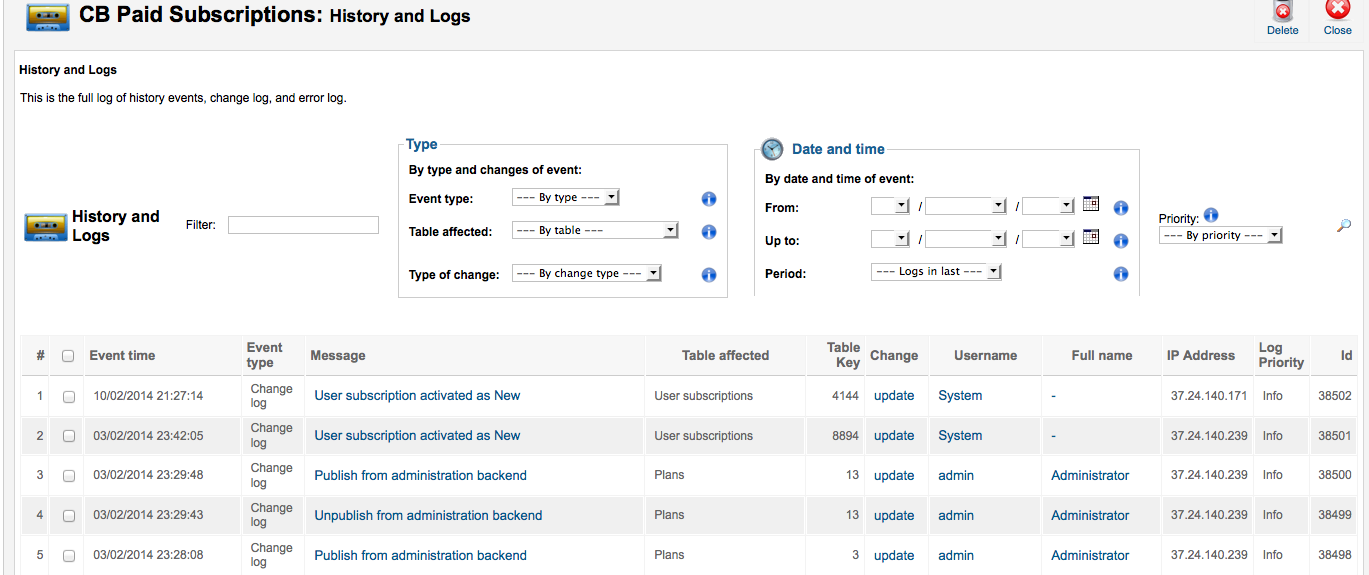The image size is (1369, 575).
Task: Click the info icon next to Priority
Action: click(1211, 215)
